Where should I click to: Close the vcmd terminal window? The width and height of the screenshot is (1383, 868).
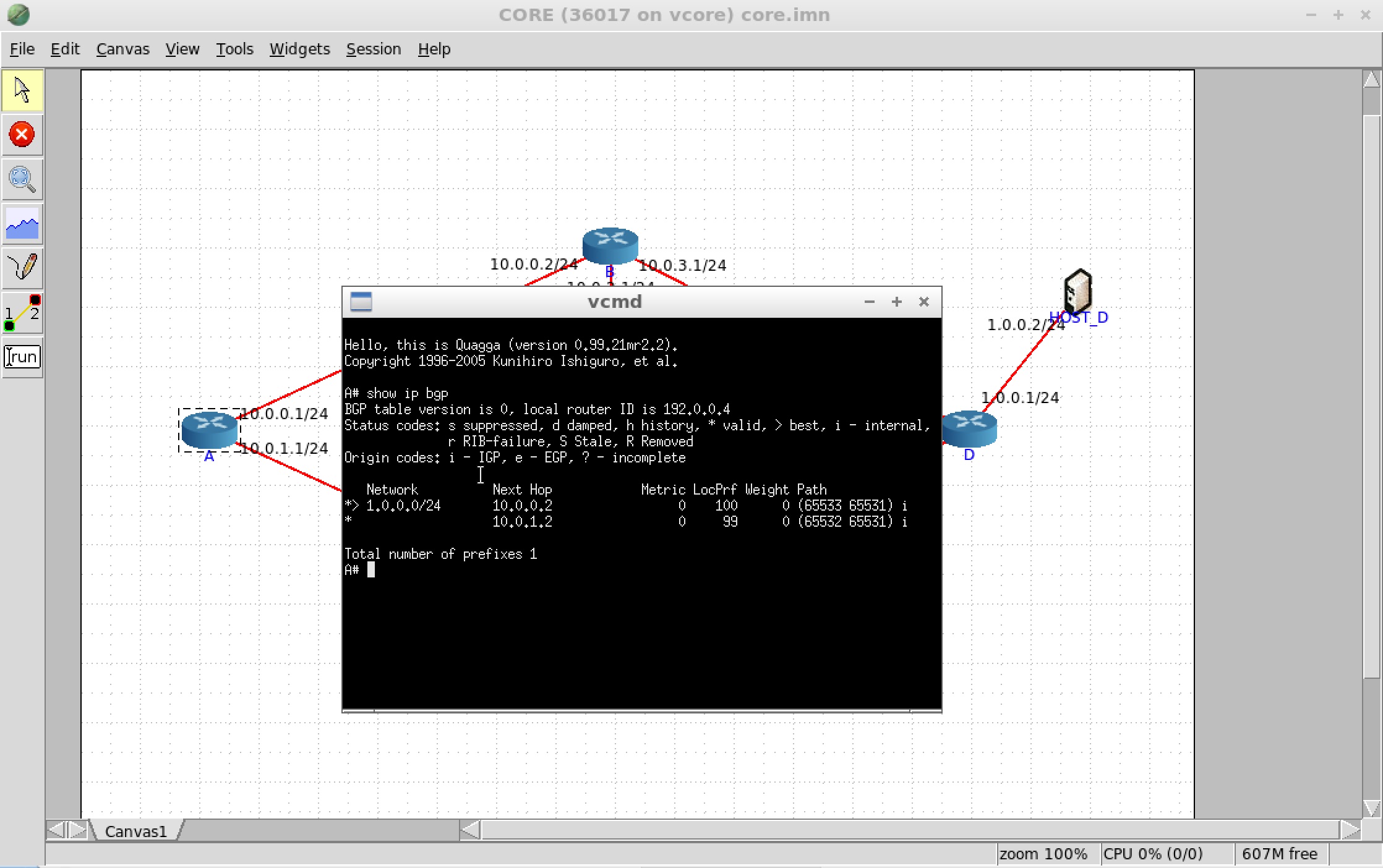point(923,302)
